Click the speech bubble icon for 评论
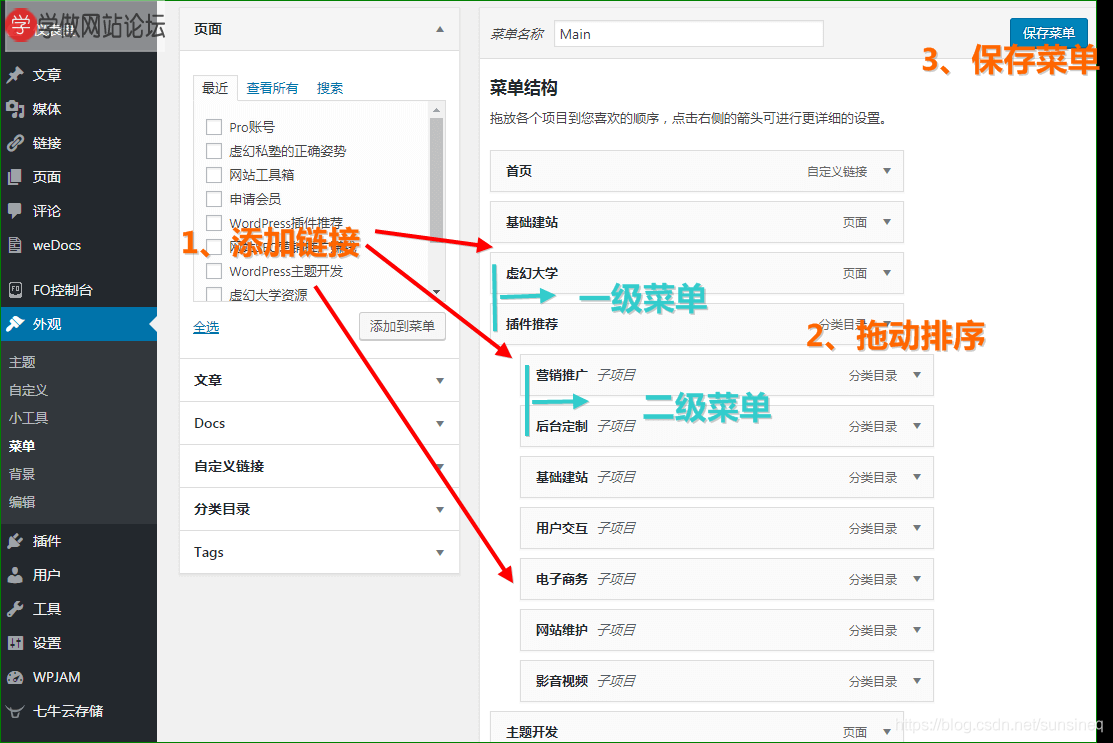 pos(15,211)
